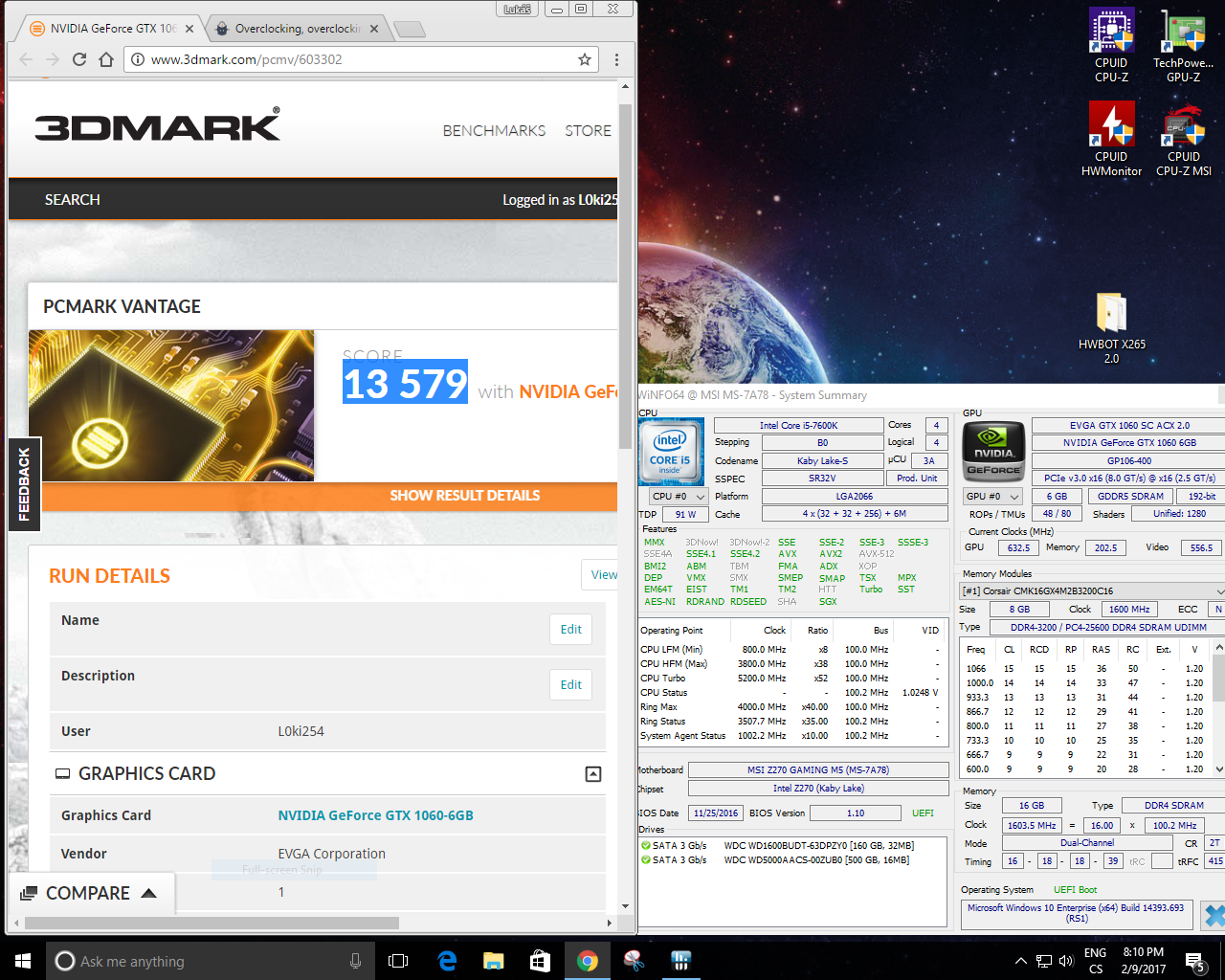
Task: Click the Cortana microphone icon
Action: point(355,961)
